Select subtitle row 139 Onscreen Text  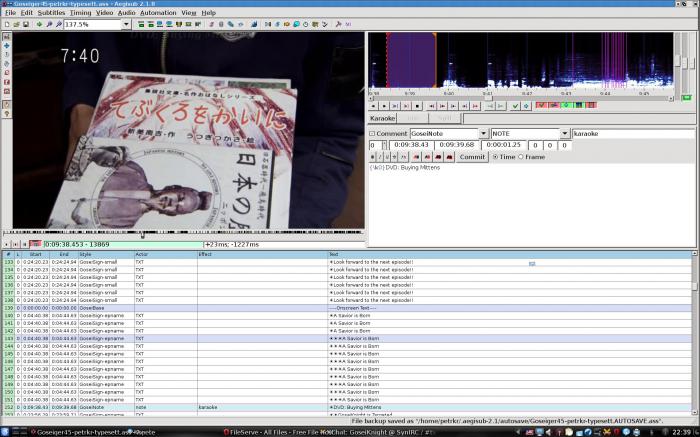pyautogui.click(x=347, y=308)
